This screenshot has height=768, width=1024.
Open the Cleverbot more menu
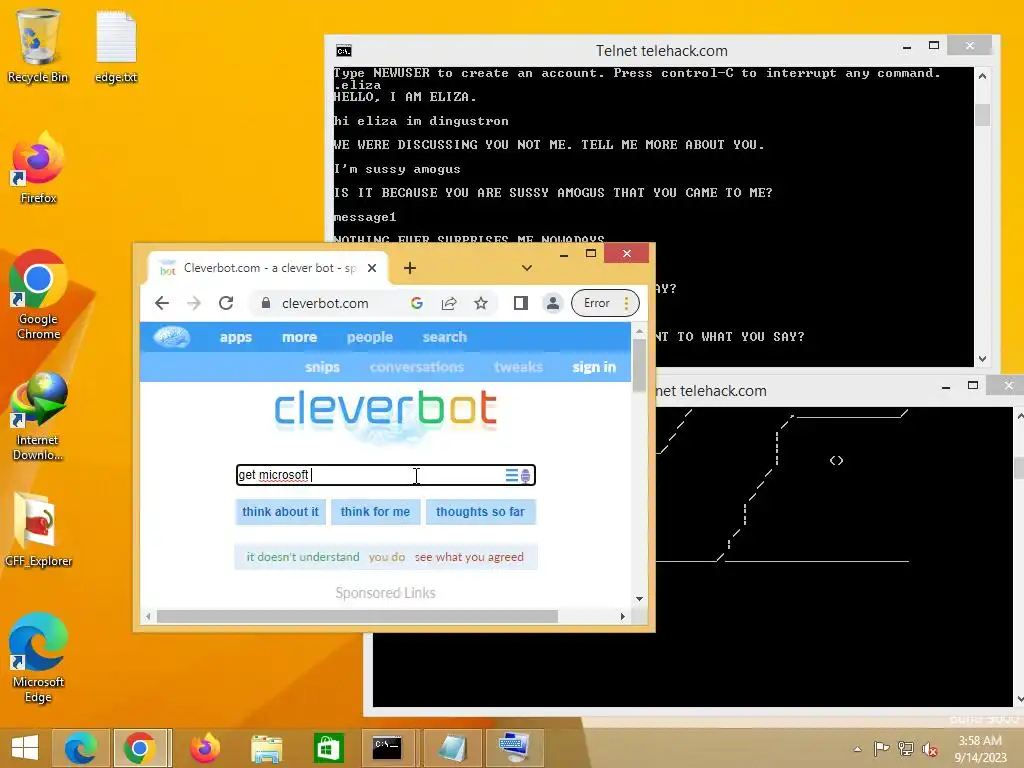point(300,337)
